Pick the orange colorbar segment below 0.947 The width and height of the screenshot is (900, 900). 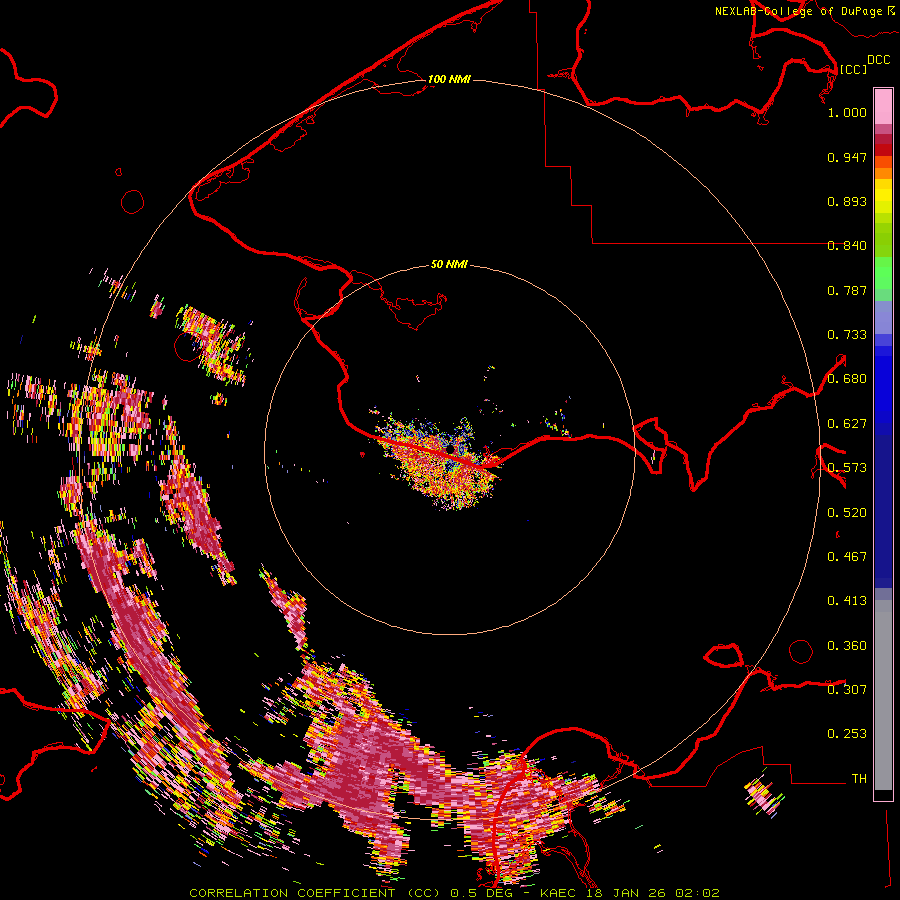coord(883,173)
